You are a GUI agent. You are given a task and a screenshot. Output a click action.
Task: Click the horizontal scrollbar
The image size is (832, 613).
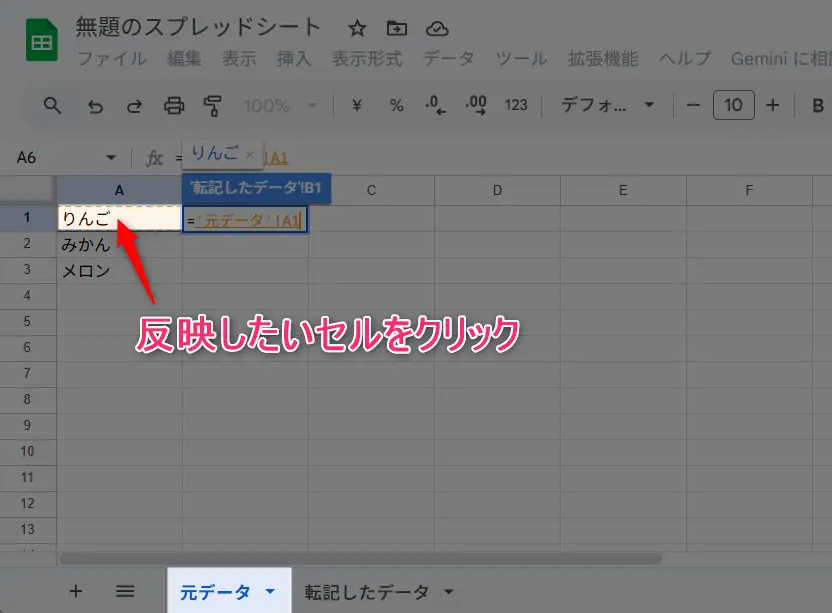(360, 559)
